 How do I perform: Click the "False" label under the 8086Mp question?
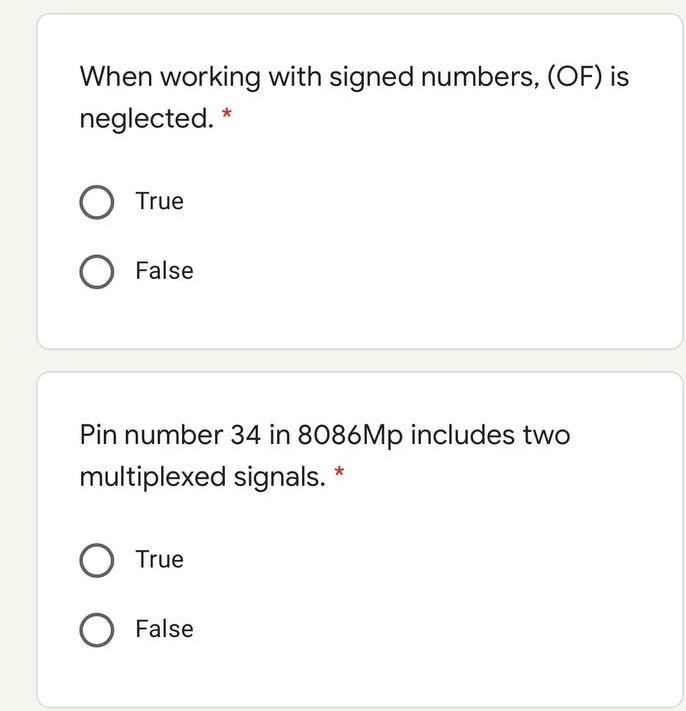[165, 629]
